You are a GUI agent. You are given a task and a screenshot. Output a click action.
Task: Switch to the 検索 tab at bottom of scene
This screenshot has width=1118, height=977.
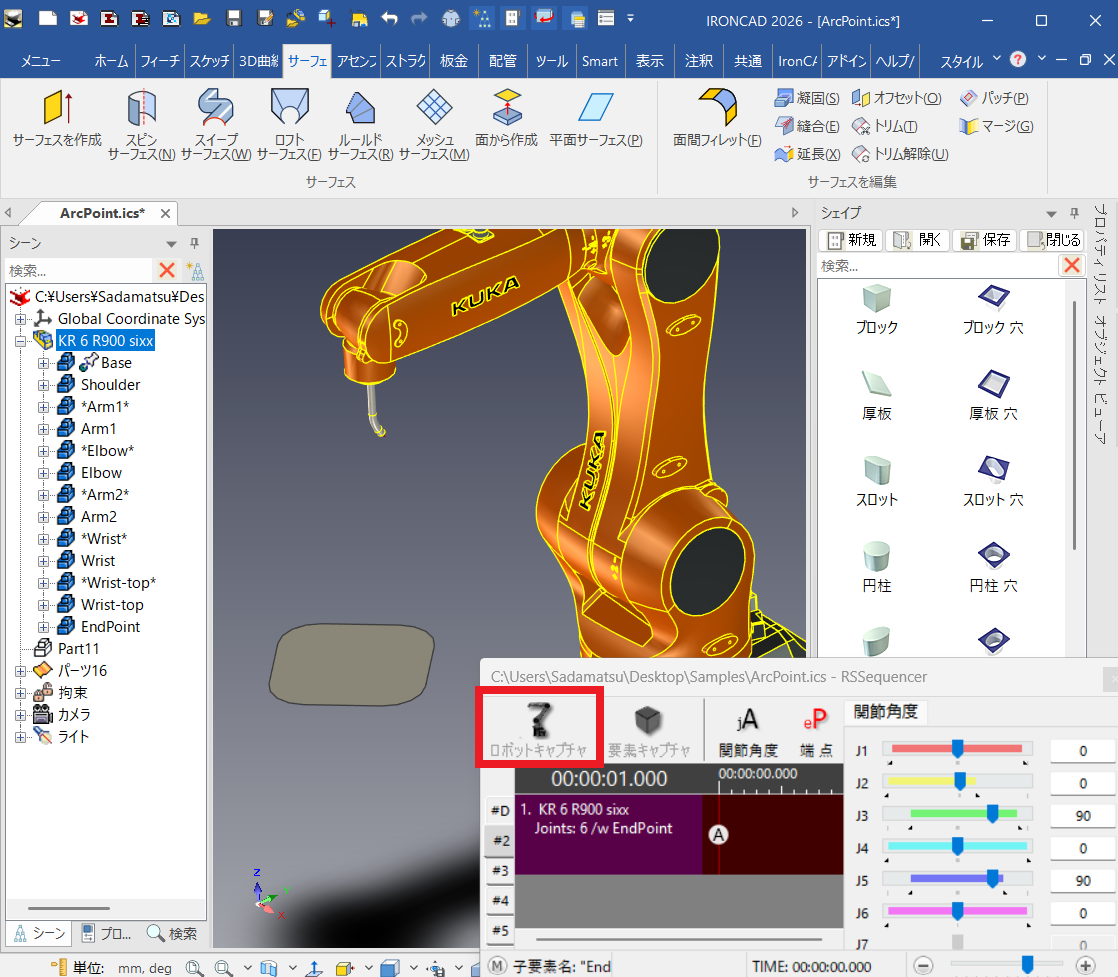tap(172, 933)
